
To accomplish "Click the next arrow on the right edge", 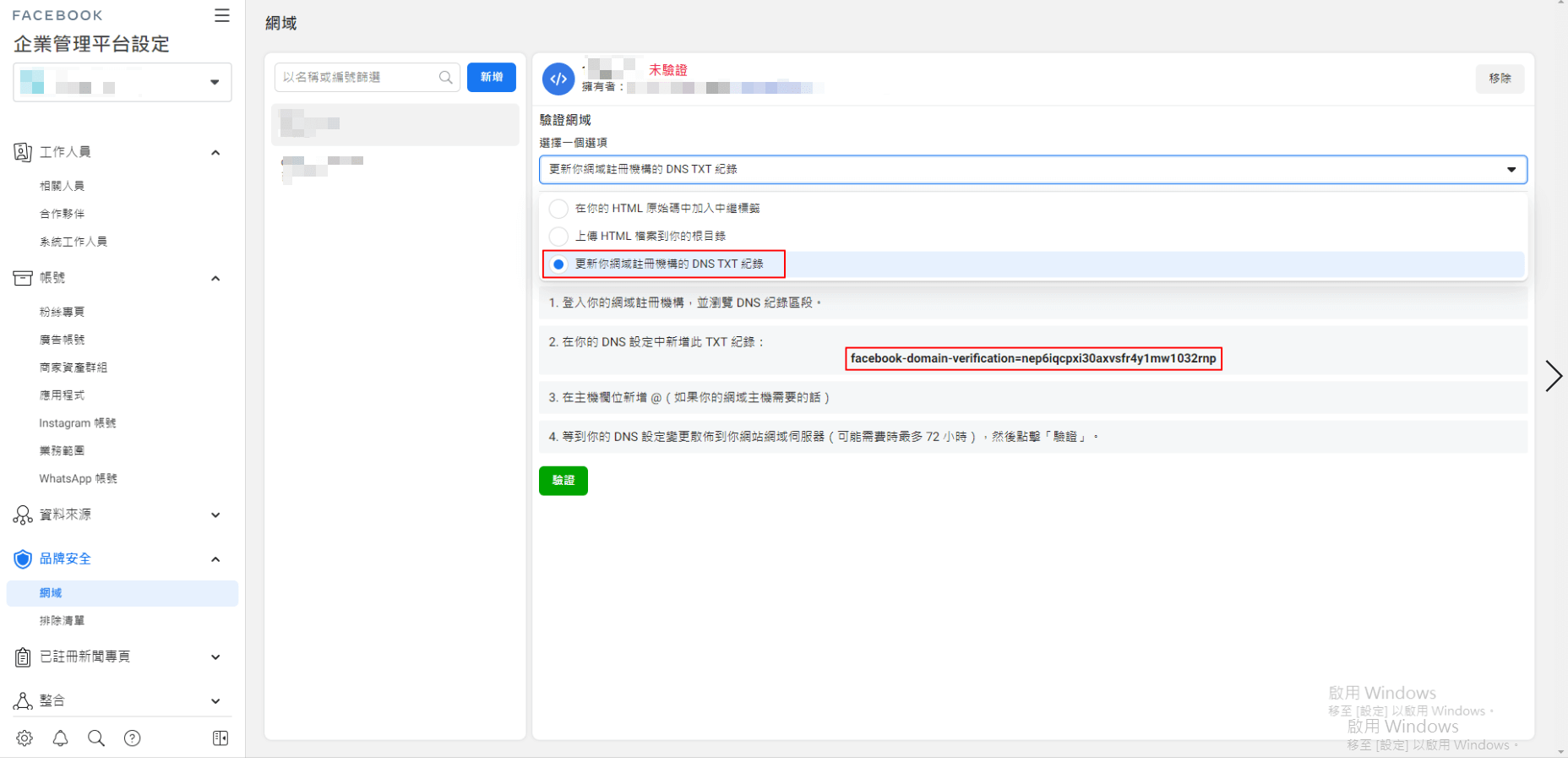I will 1553,376.
